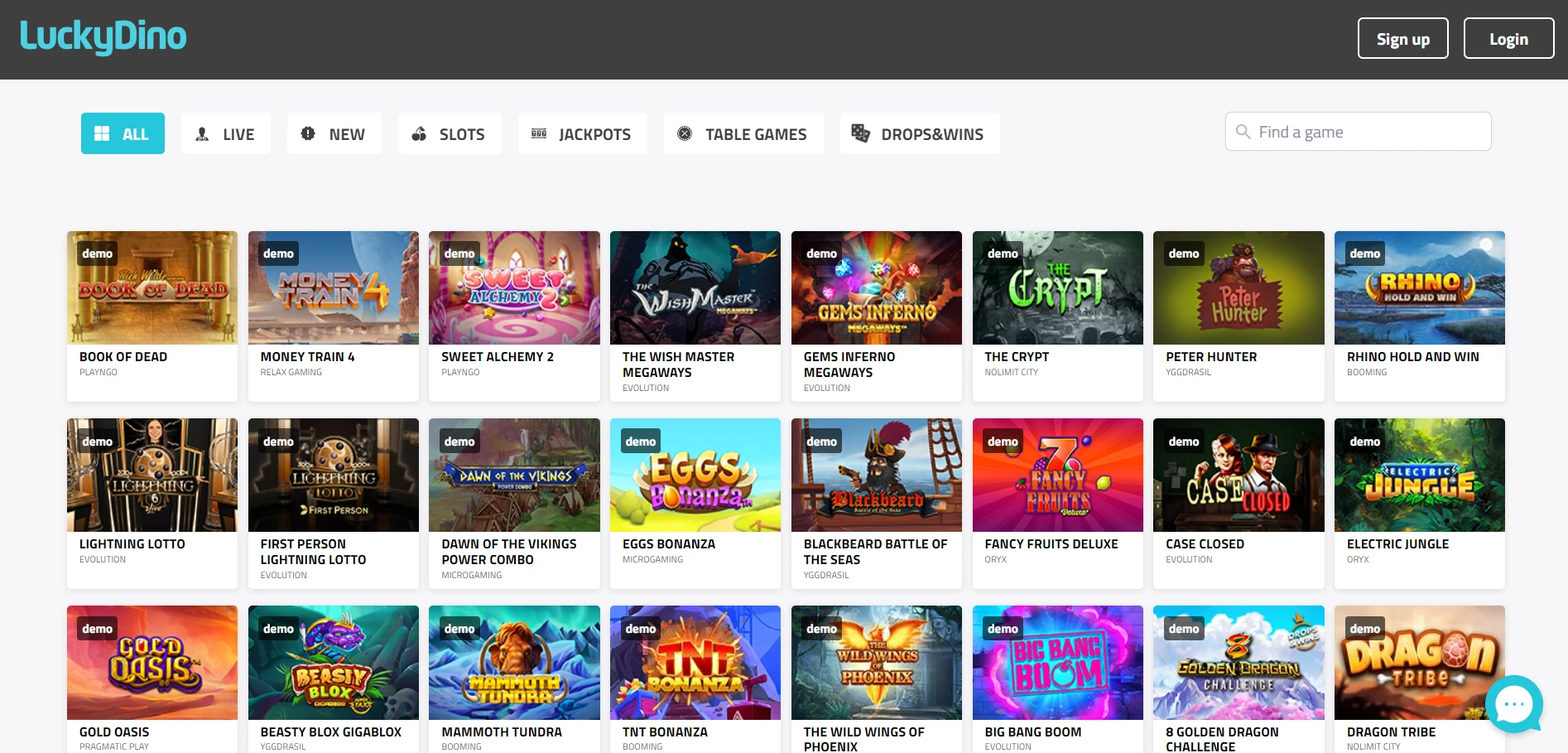Click the reel icon in JACKPOTS tab

tap(539, 133)
